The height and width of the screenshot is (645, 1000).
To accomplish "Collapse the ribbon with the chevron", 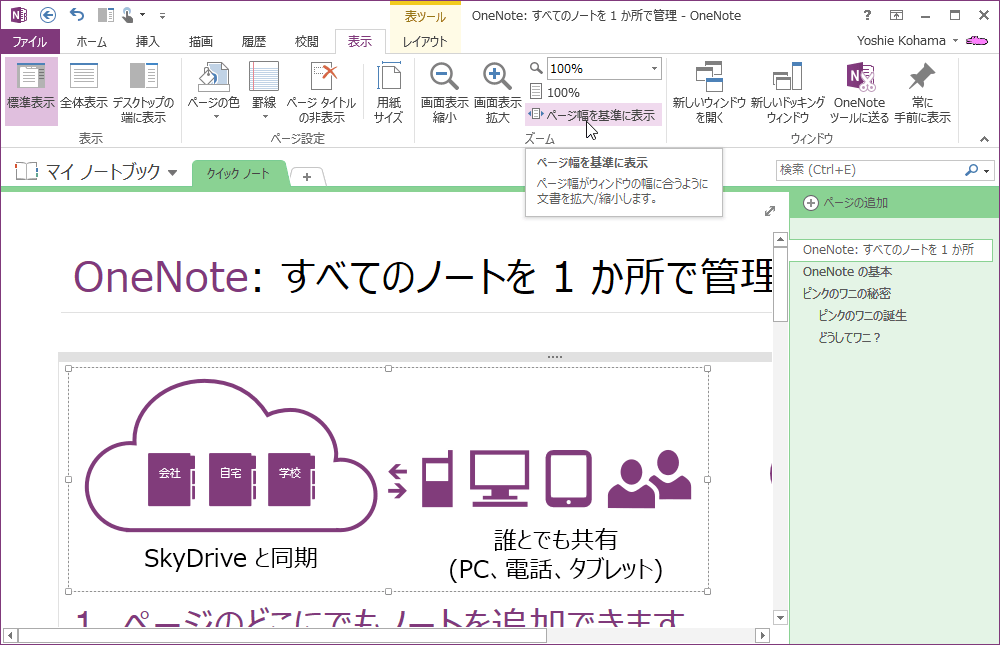I will coord(985,138).
